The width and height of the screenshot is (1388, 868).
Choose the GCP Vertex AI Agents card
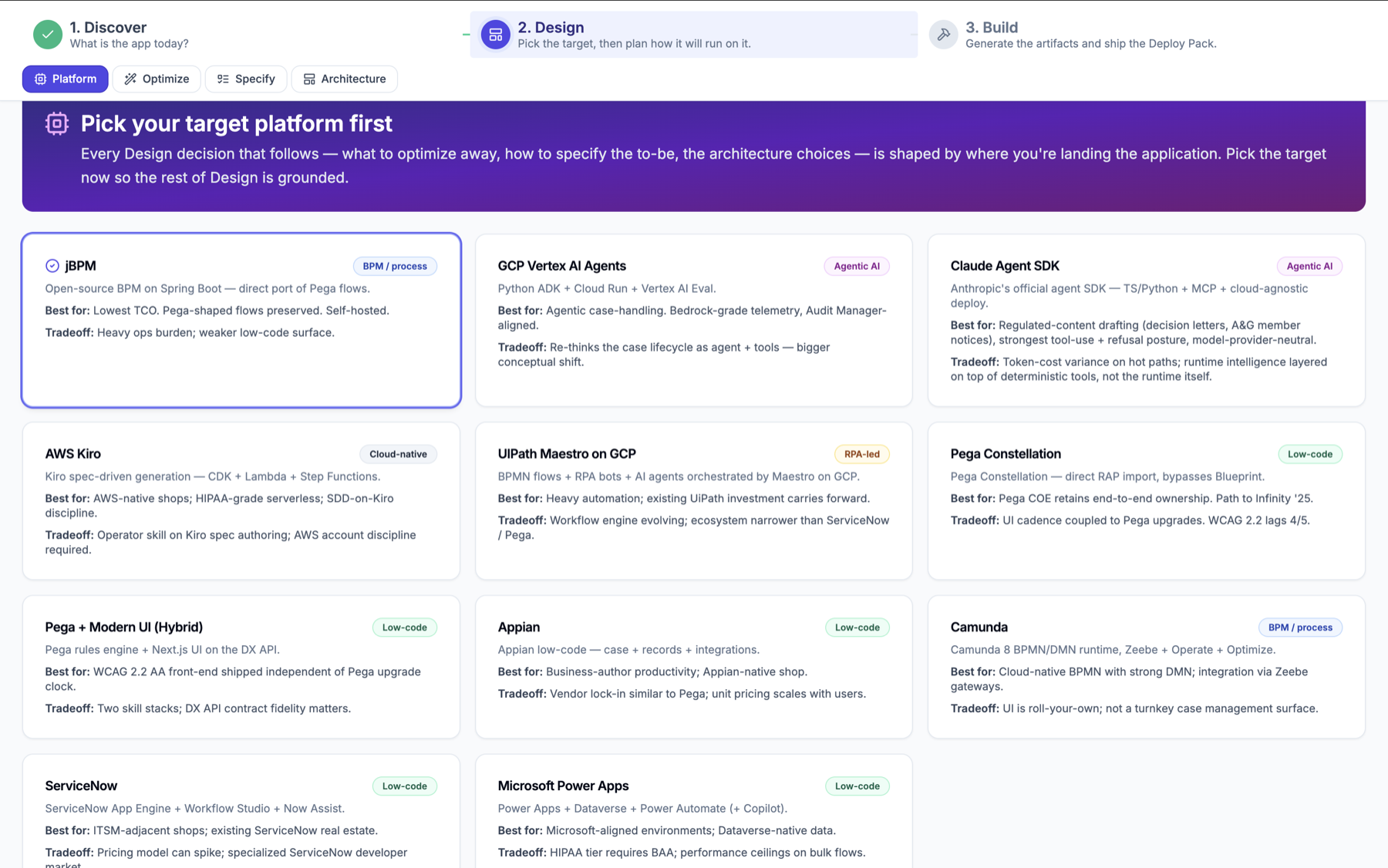click(x=693, y=320)
